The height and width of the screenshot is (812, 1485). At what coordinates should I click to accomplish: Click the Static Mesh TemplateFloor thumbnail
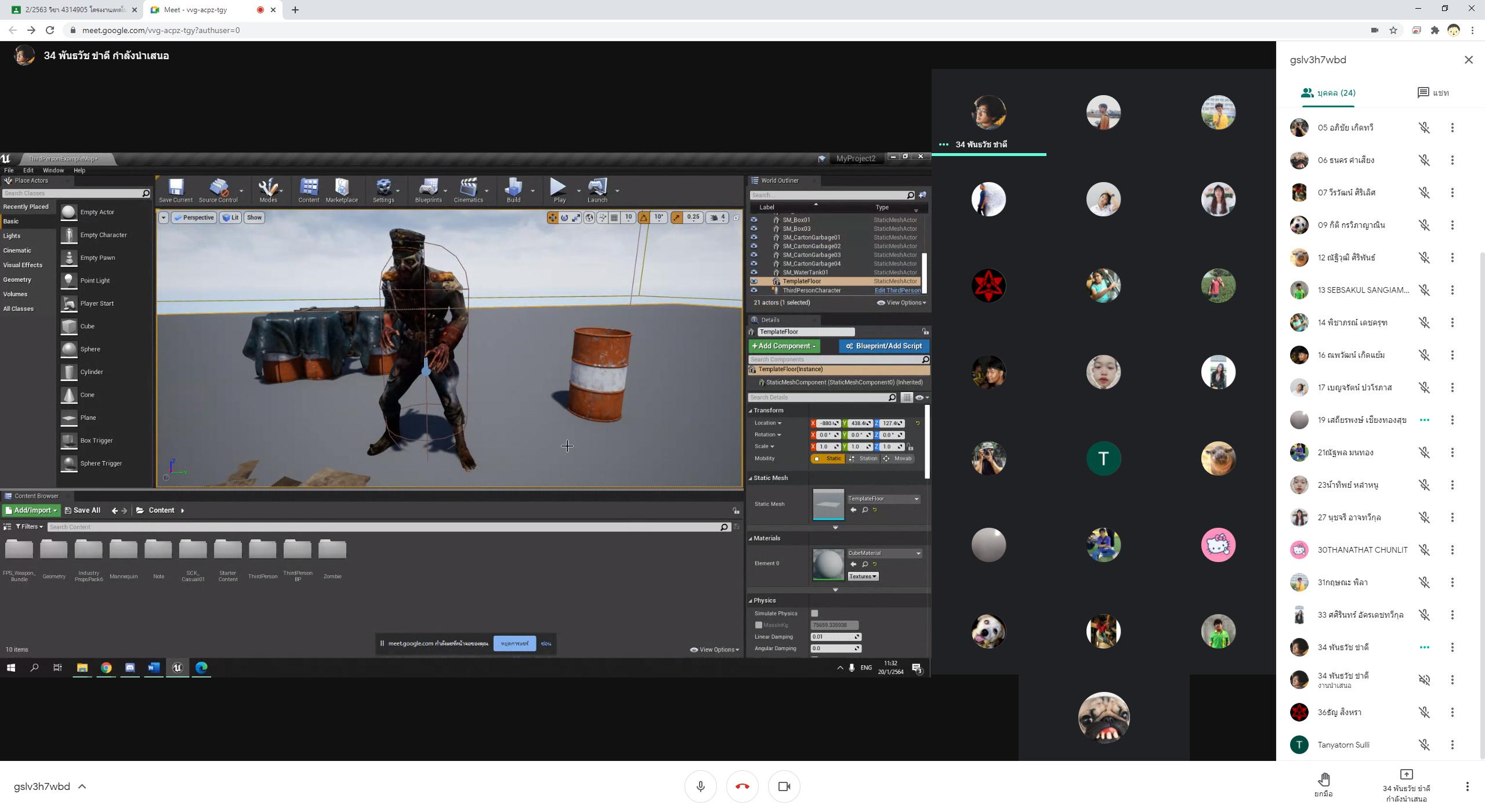pyautogui.click(x=828, y=503)
